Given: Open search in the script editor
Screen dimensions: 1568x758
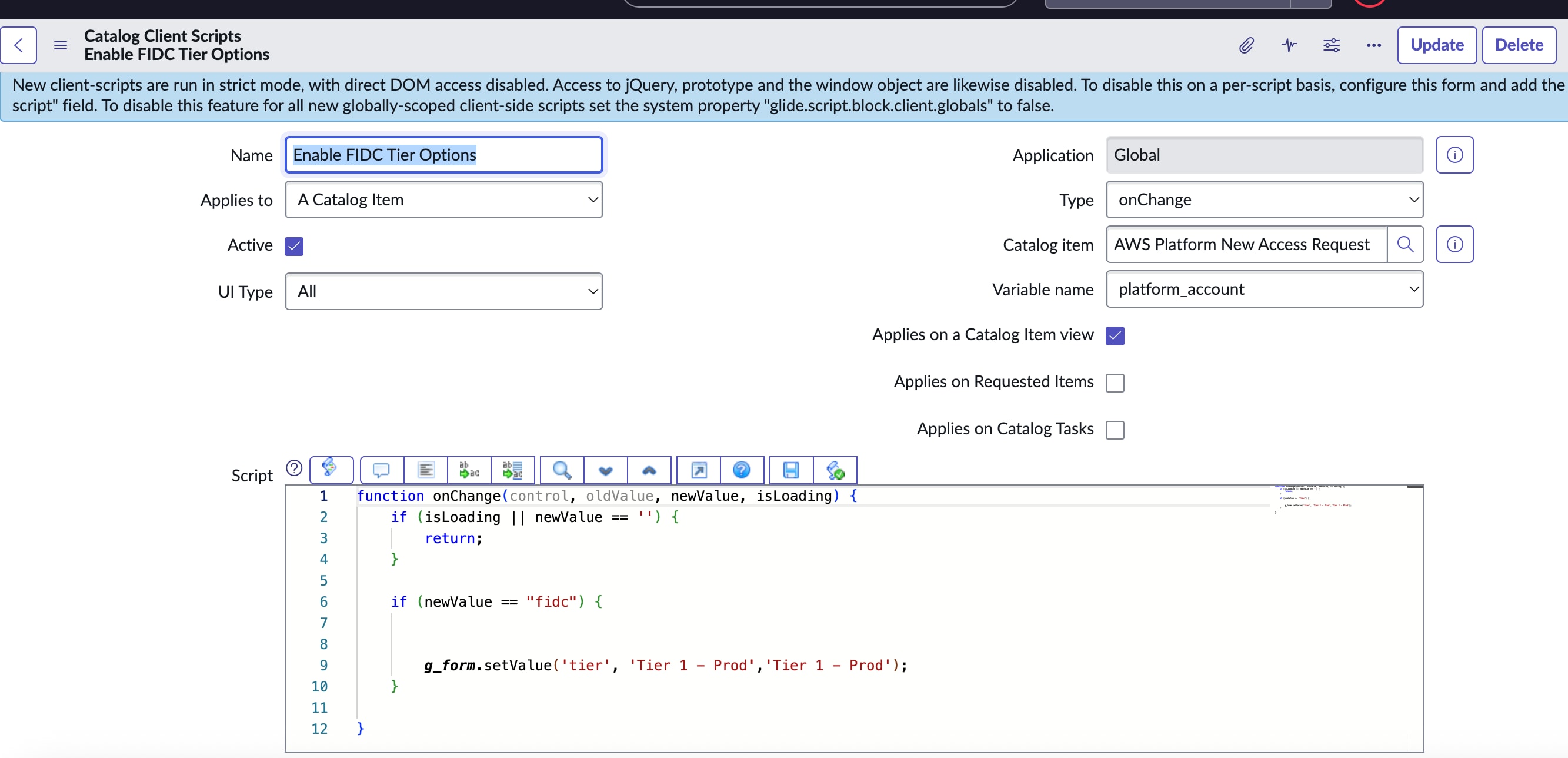Looking at the screenshot, I should point(562,470).
